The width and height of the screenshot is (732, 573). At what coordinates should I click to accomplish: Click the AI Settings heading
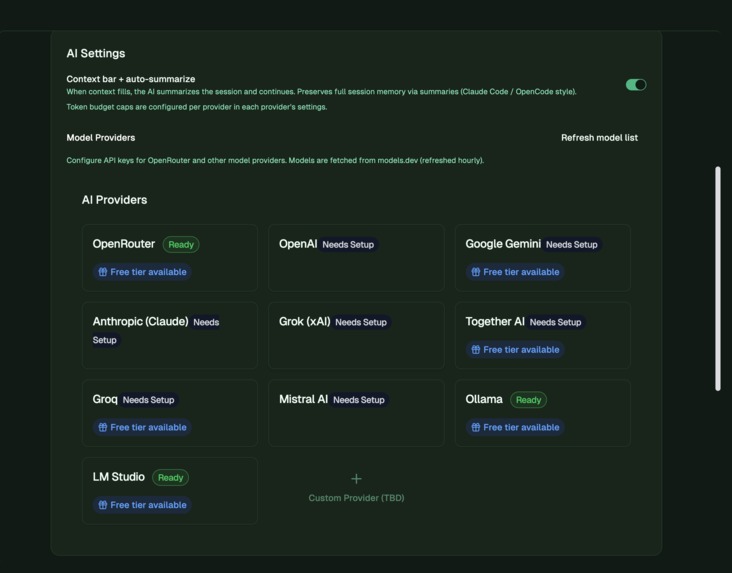96,53
